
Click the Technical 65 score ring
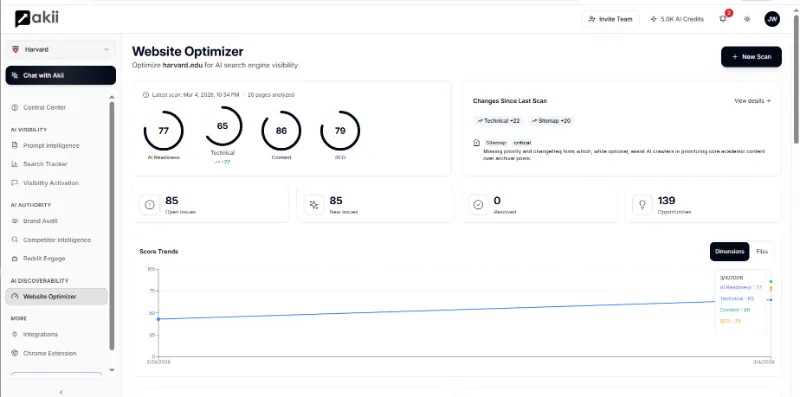pos(222,126)
